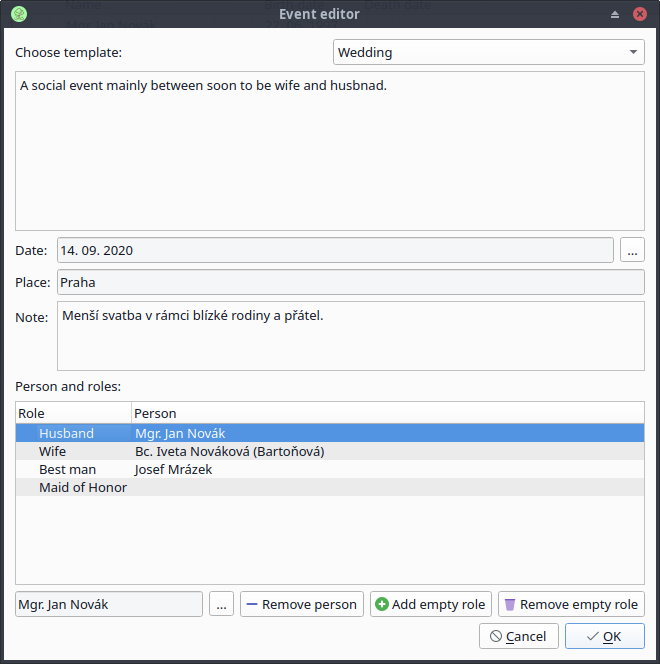
Task: Select the Maid of Honor role row
Action: coord(330,487)
